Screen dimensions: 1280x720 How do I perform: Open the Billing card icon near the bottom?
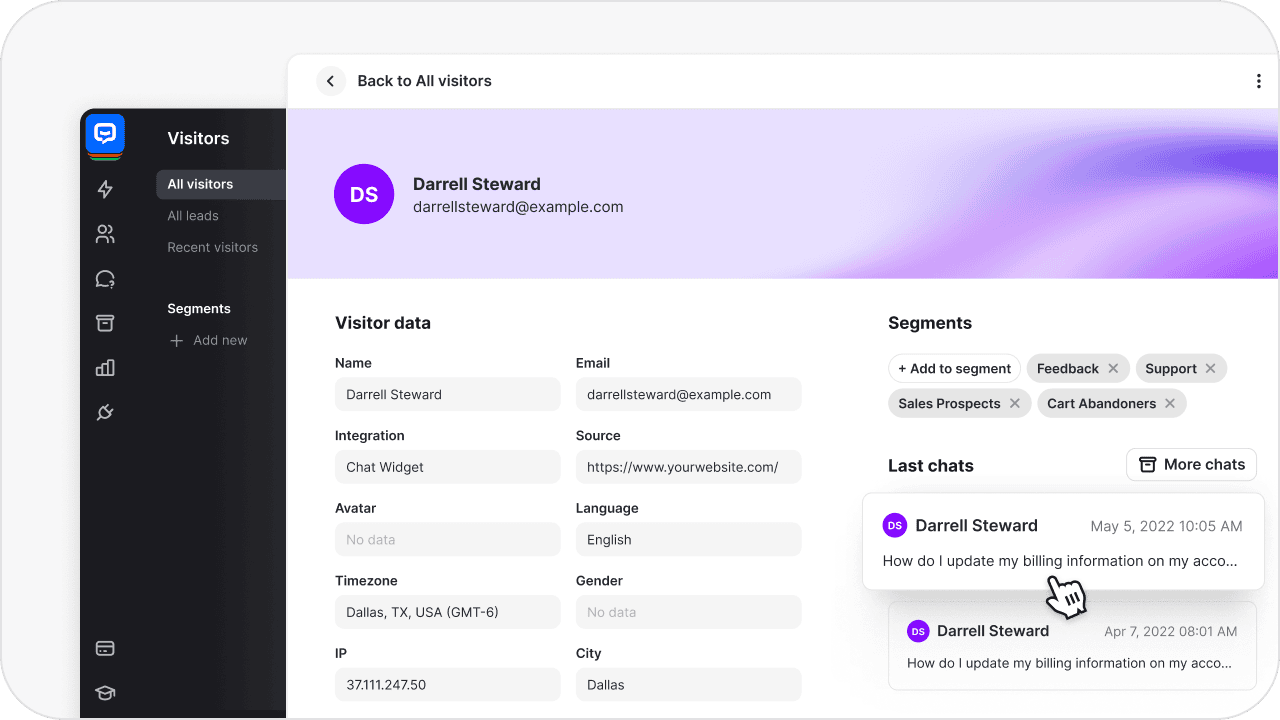(x=105, y=648)
